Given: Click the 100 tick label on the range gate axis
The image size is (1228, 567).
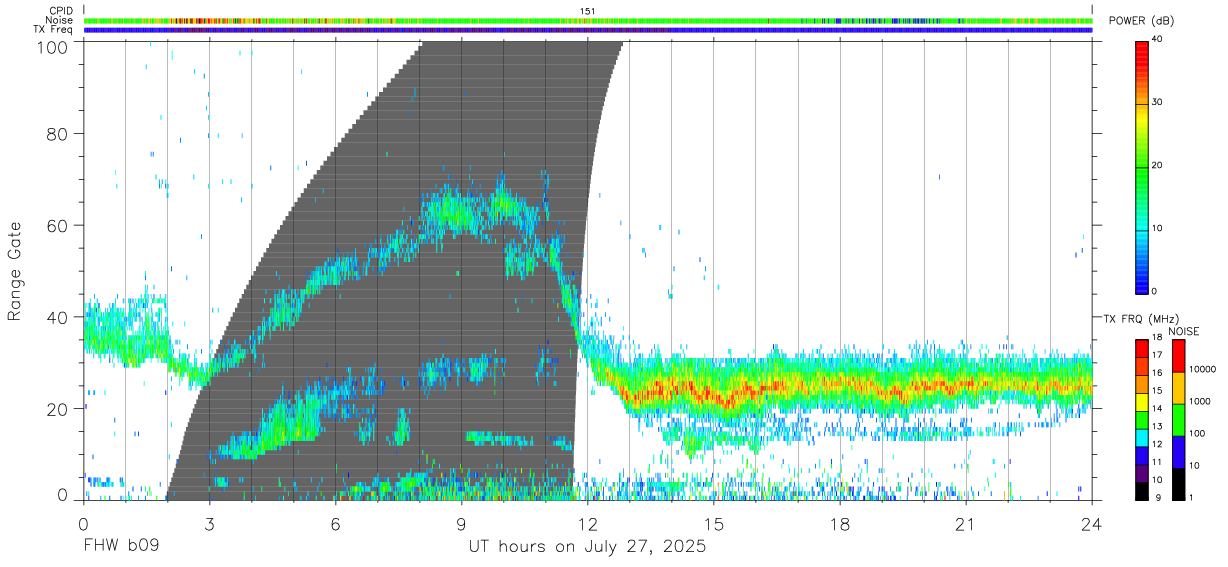Looking at the screenshot, I should [52, 46].
